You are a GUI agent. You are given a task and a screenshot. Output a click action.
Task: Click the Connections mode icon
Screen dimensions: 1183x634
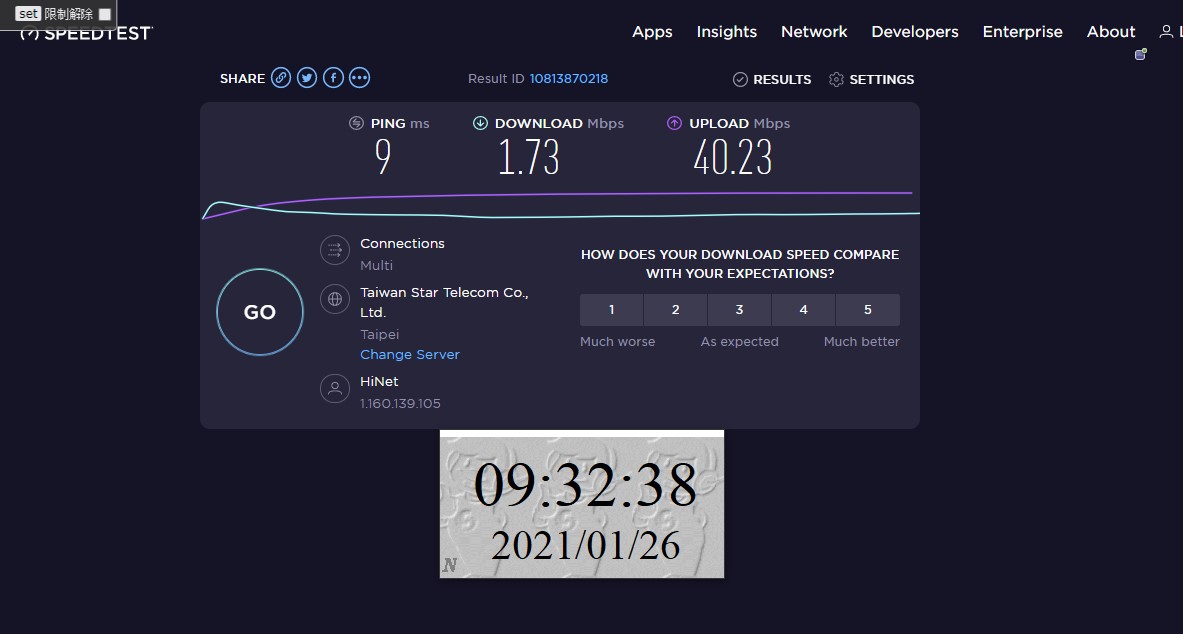pos(335,250)
